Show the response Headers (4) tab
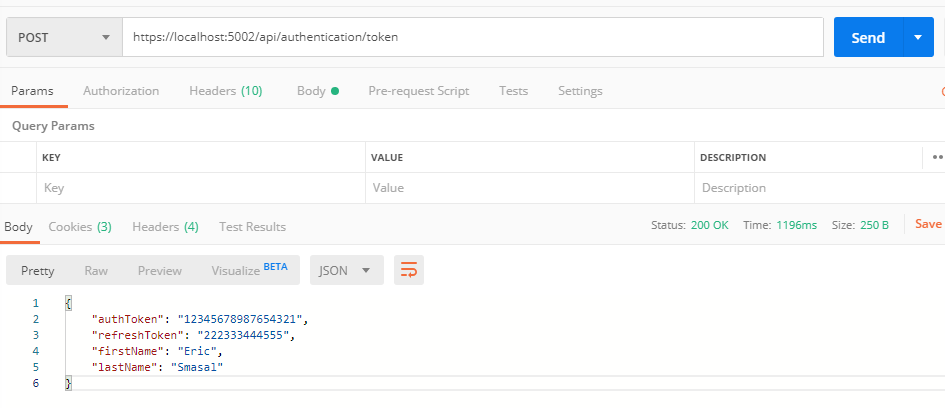 click(x=165, y=227)
